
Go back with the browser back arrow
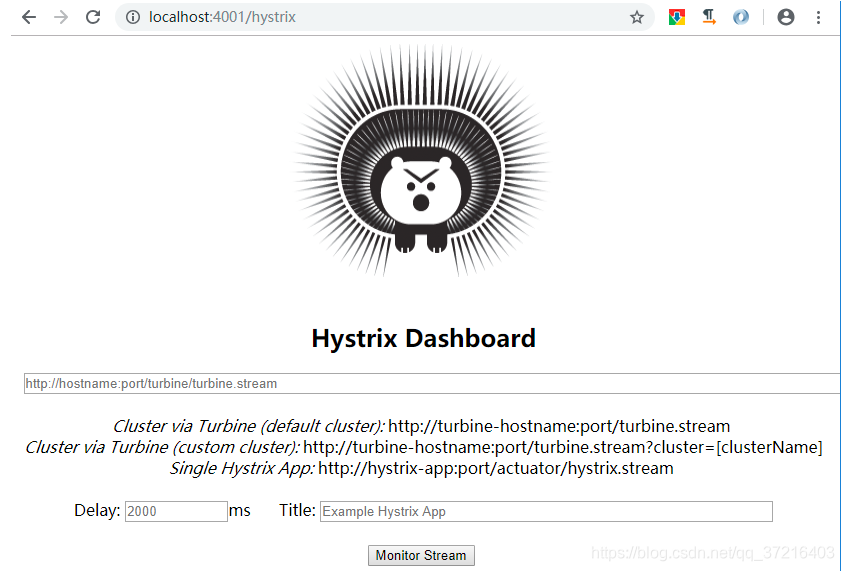point(29,17)
